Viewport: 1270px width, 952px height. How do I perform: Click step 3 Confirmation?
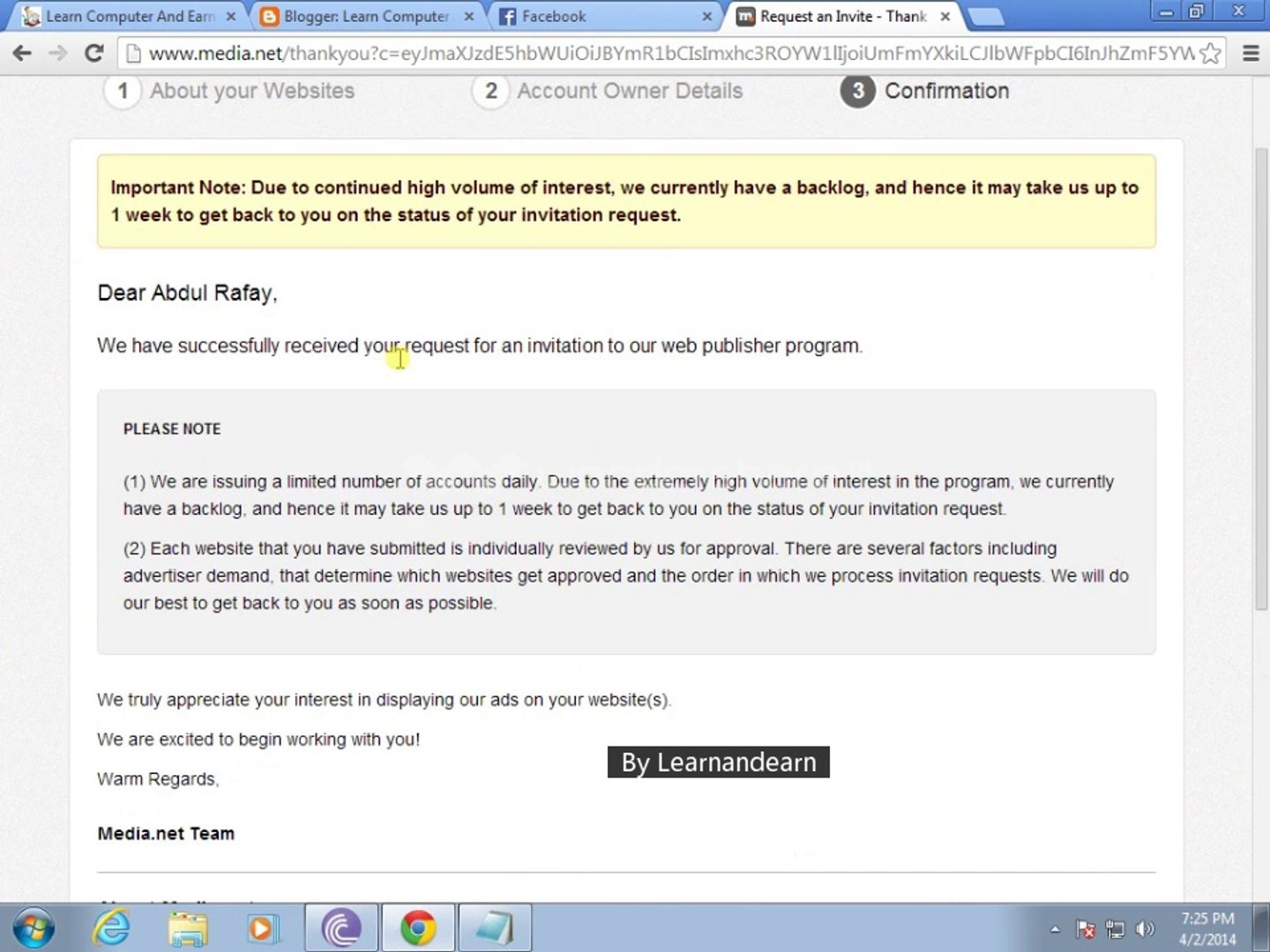point(924,91)
